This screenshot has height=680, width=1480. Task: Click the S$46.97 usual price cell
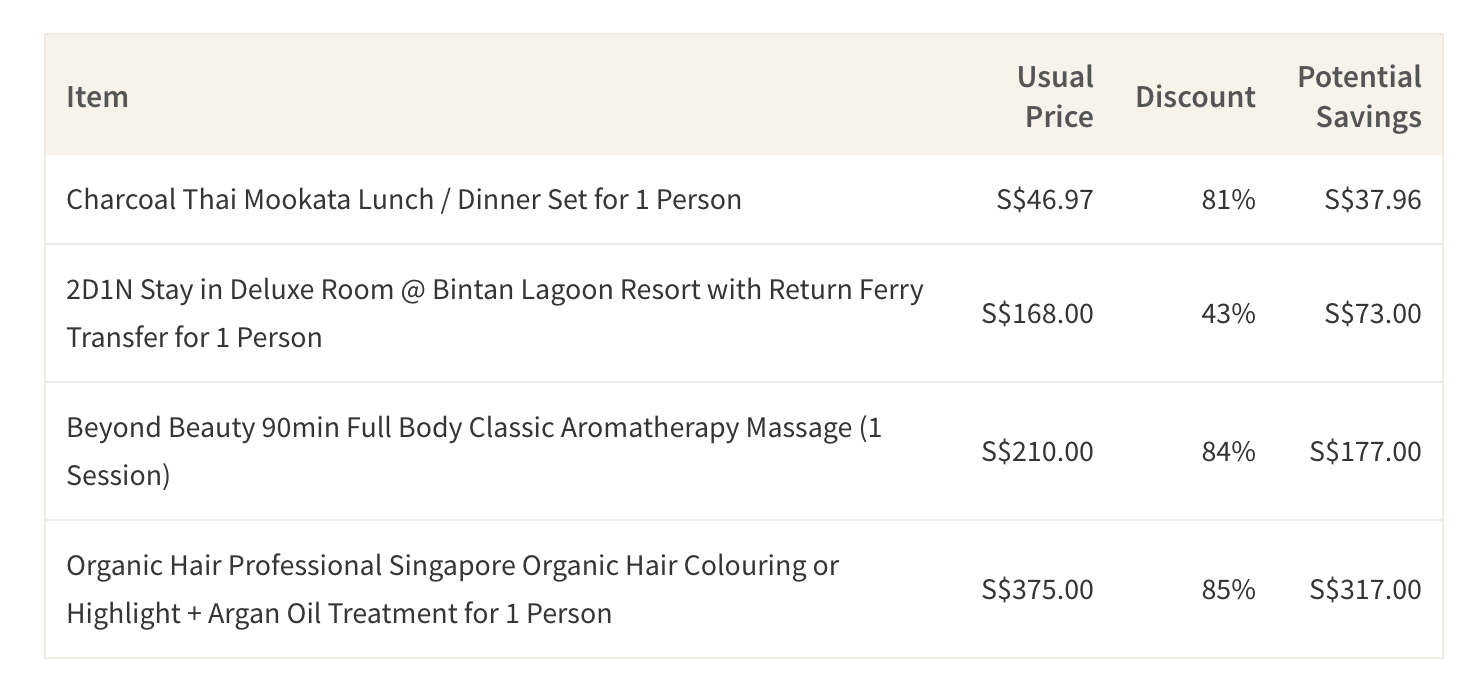[1045, 199]
